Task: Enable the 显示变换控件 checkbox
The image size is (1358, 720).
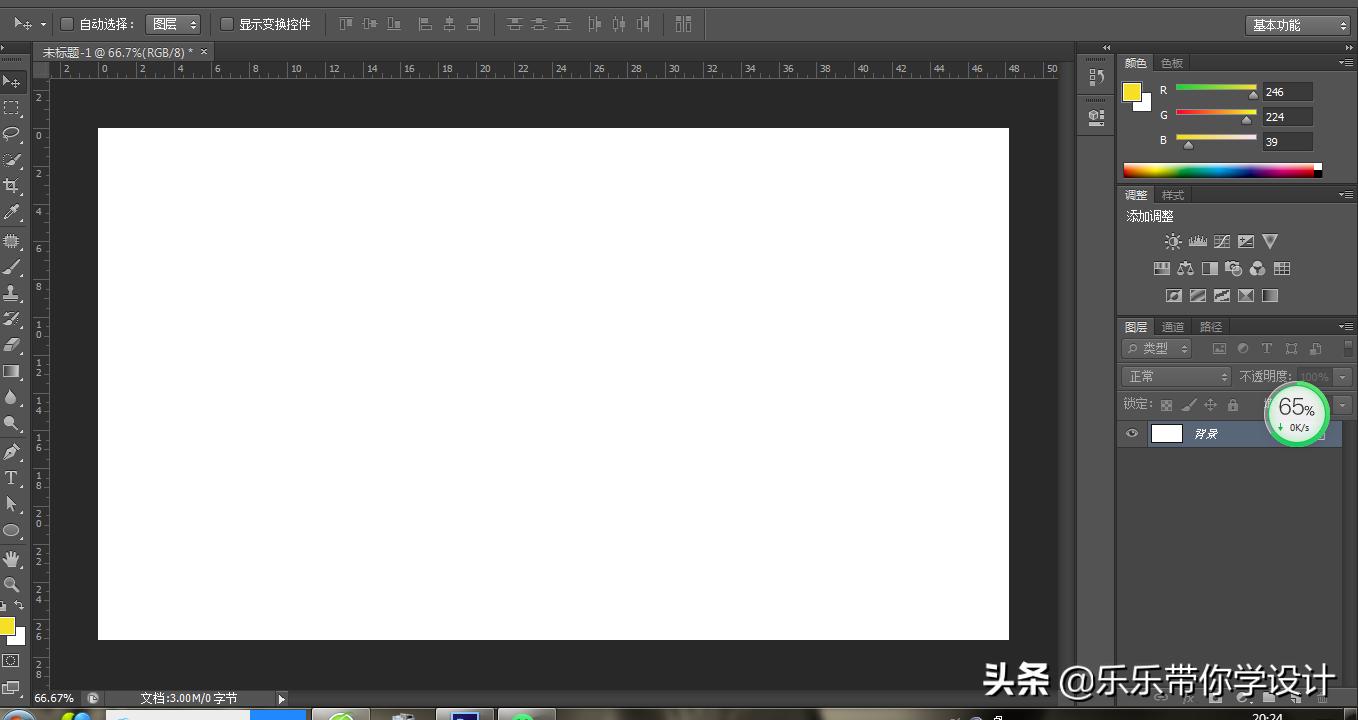Action: 227,24
